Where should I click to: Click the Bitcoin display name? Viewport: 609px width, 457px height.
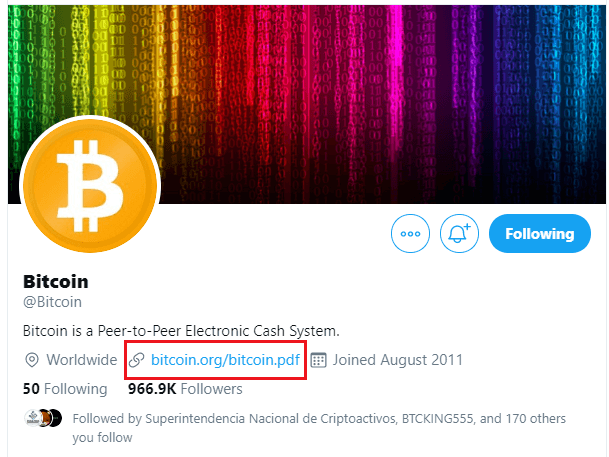coord(56,281)
